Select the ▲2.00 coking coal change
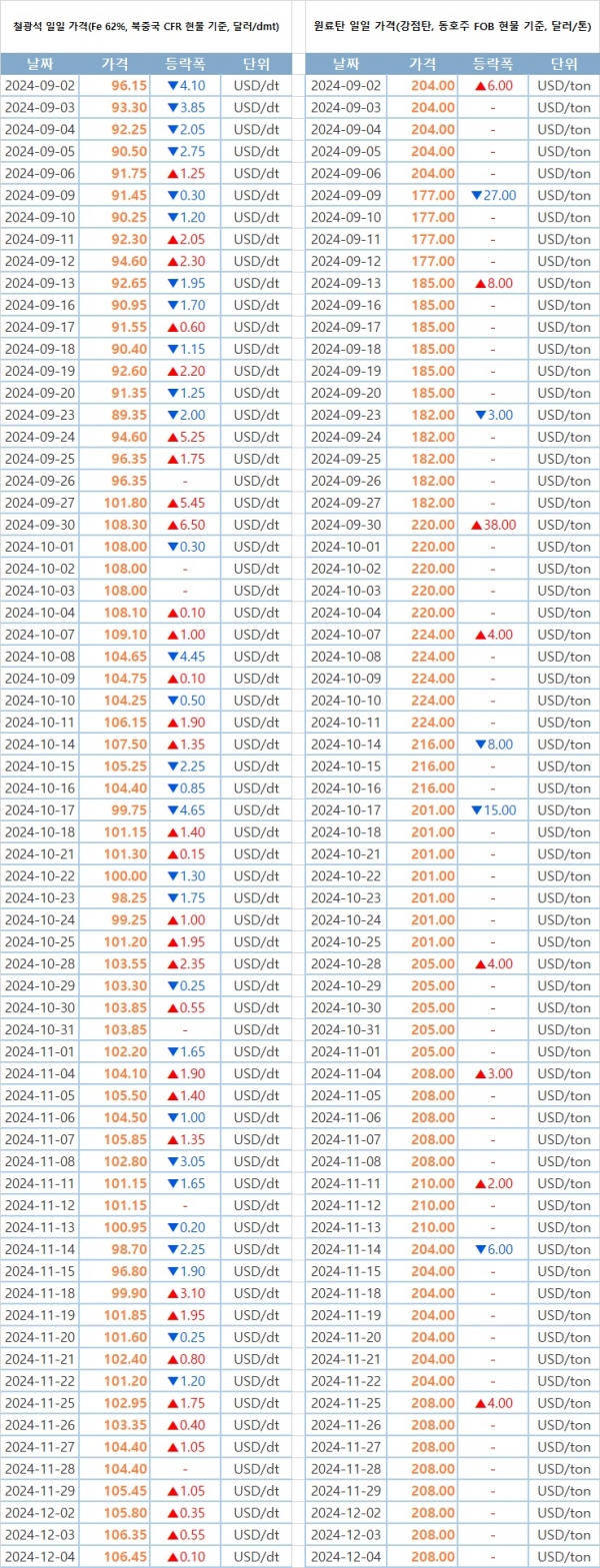 [x=494, y=1184]
